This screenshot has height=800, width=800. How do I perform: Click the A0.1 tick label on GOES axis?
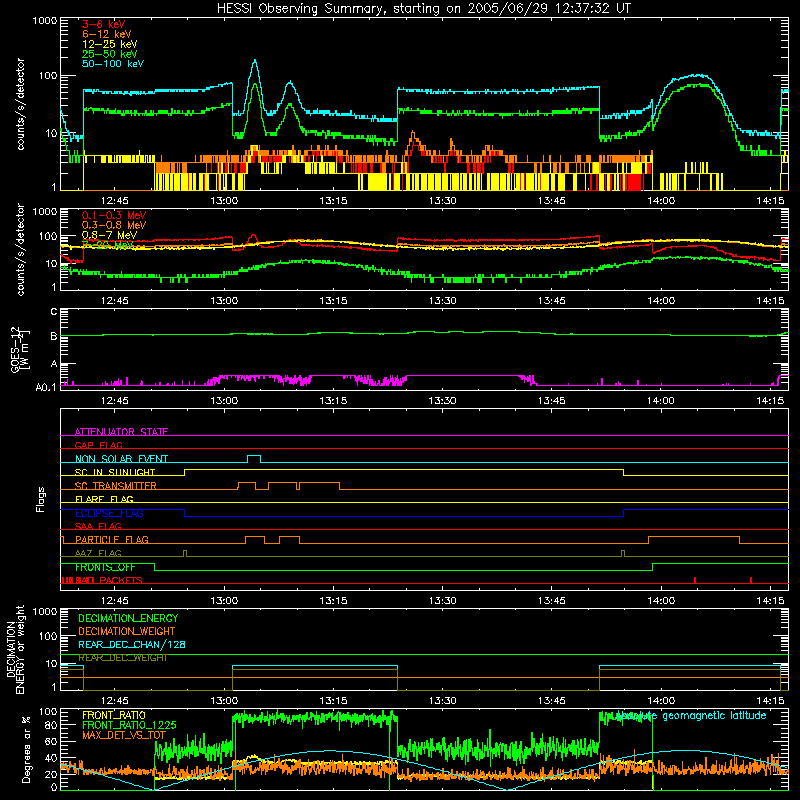(x=46, y=387)
